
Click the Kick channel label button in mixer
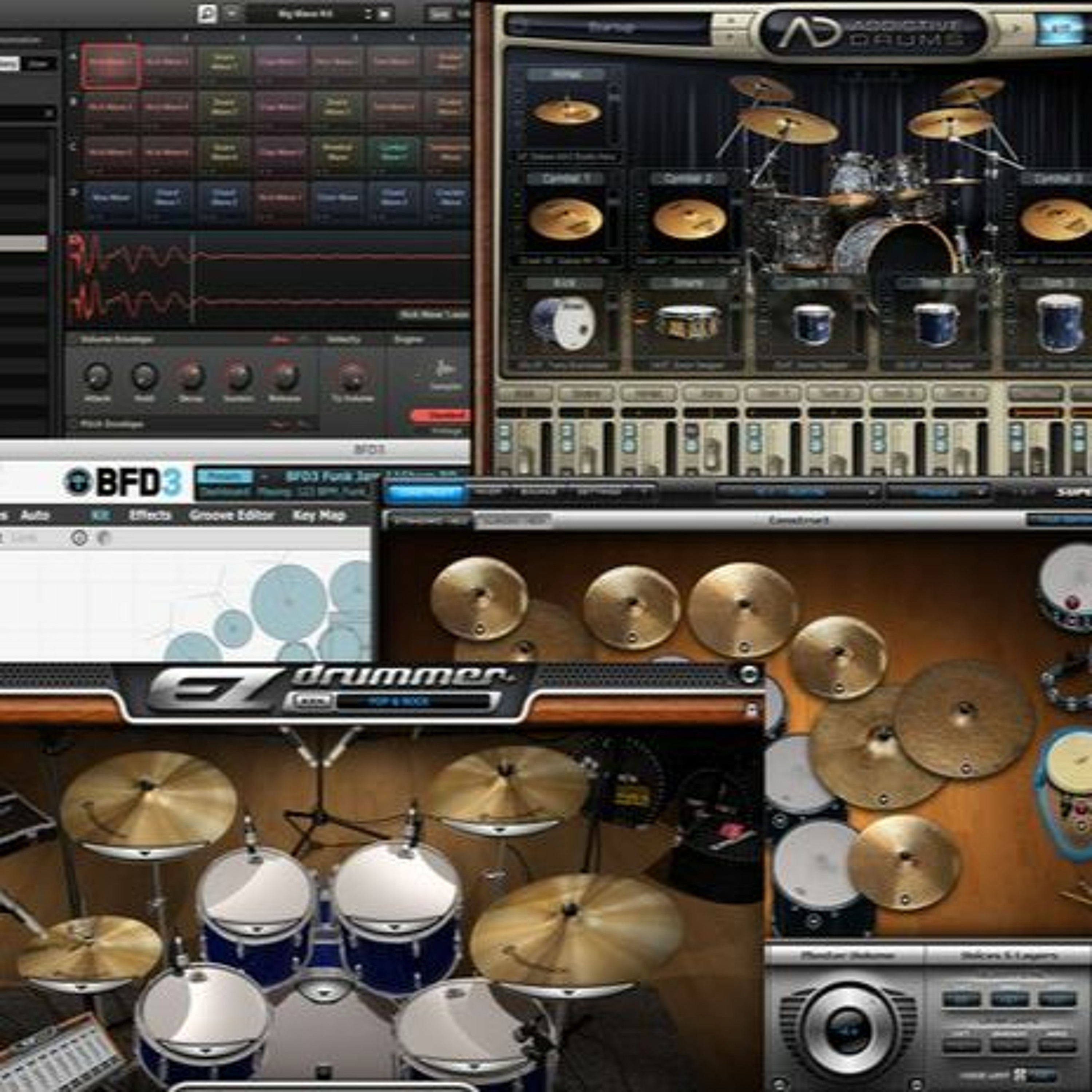click(525, 393)
